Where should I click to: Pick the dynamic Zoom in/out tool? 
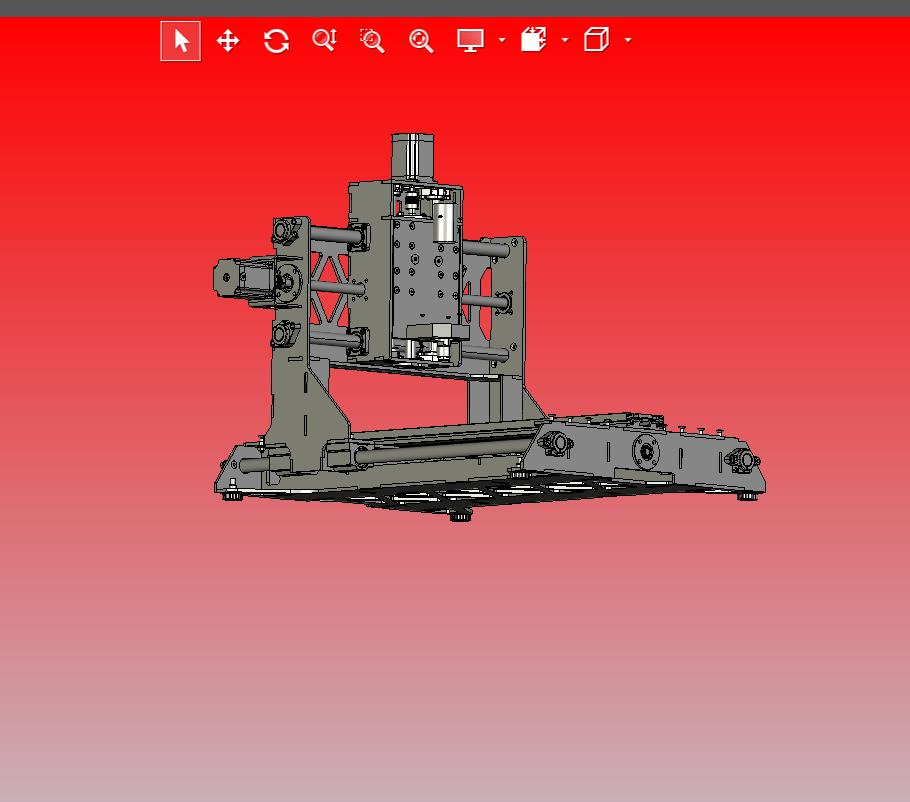[324, 41]
